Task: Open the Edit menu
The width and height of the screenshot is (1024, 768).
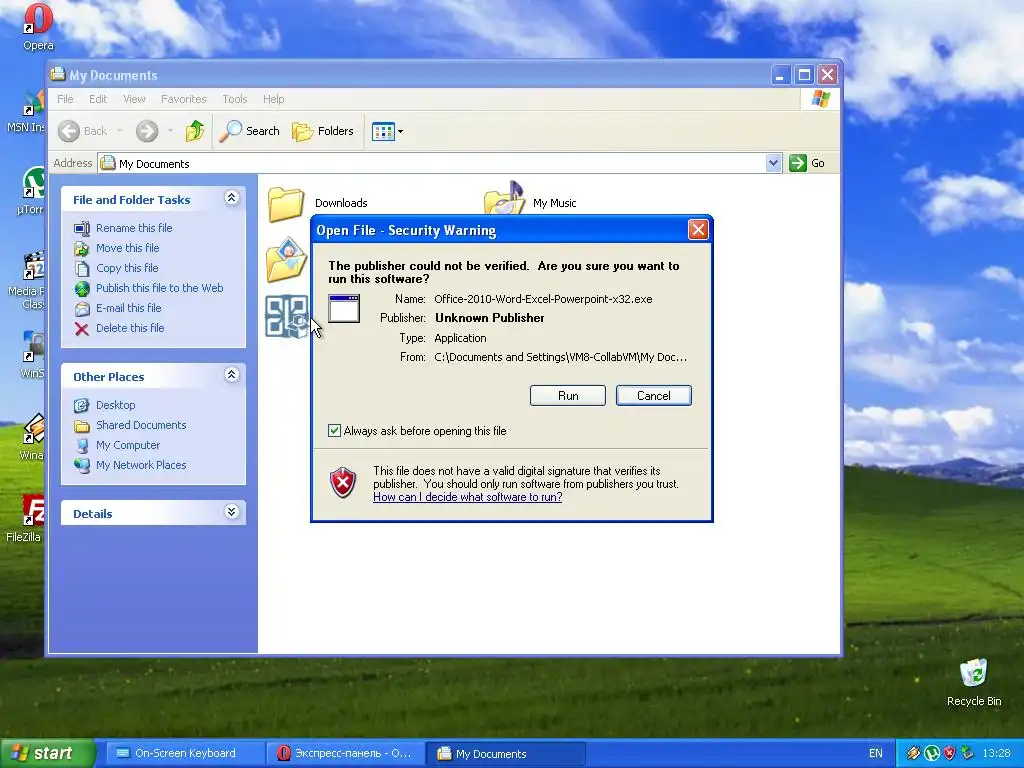Action: pyautogui.click(x=98, y=99)
